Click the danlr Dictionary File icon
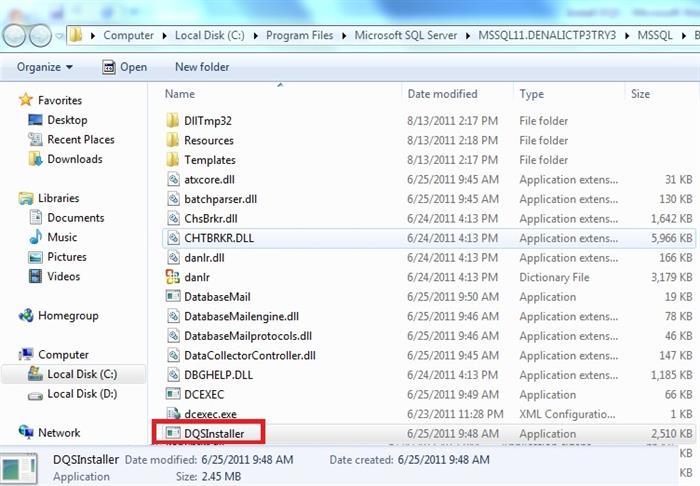The height and width of the screenshot is (486, 700). tap(173, 277)
